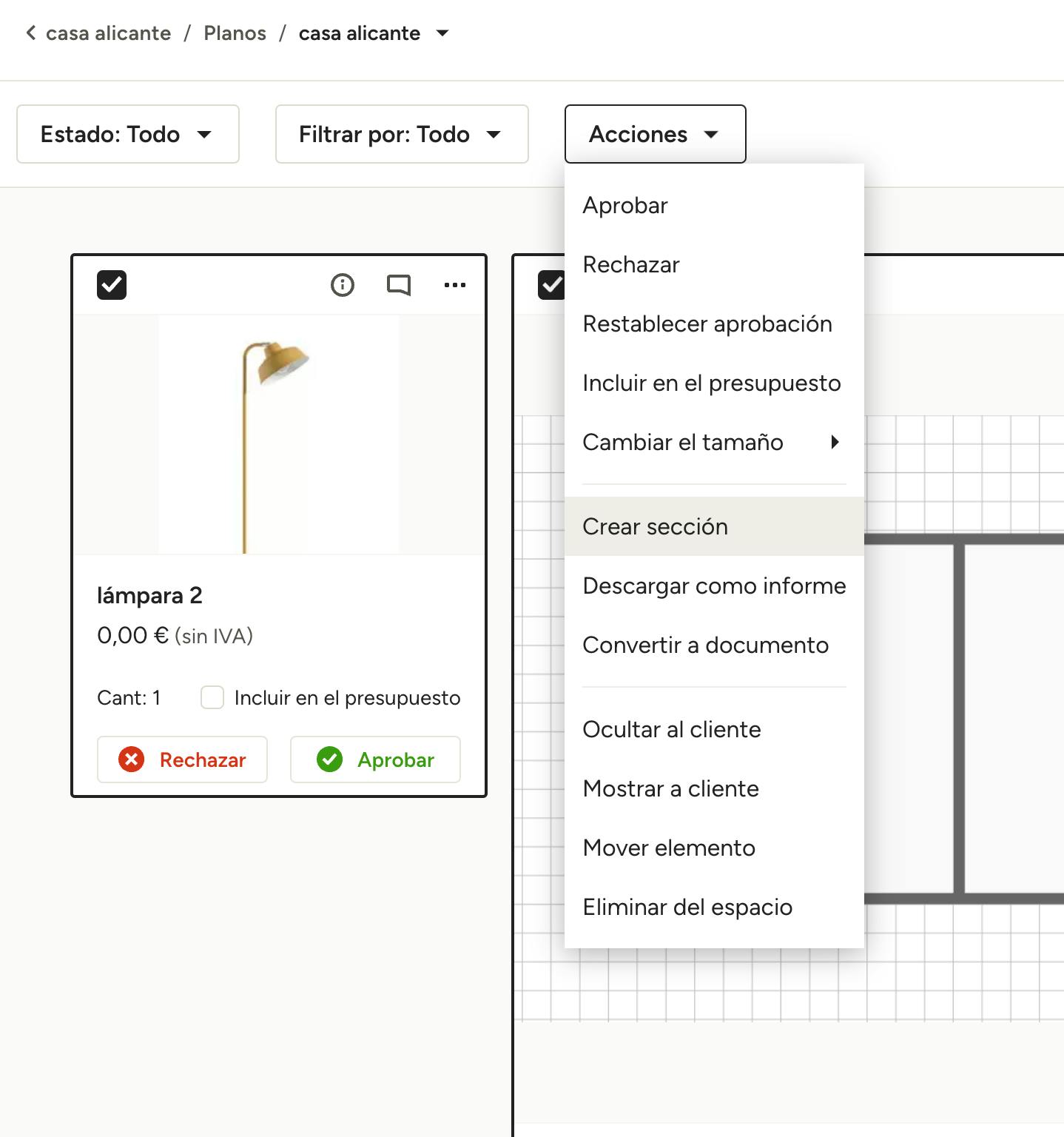This screenshot has height=1137, width=1064.
Task: Enable Incluir en el presupuesto checkbox
Action: click(x=212, y=697)
